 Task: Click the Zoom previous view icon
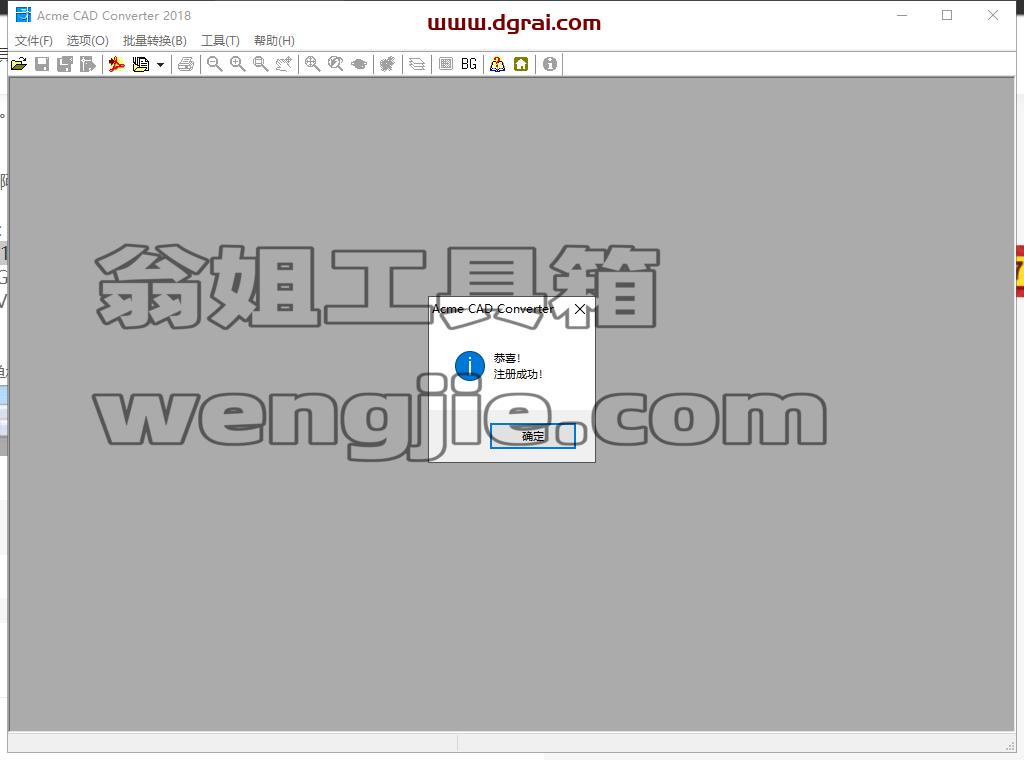(x=336, y=64)
